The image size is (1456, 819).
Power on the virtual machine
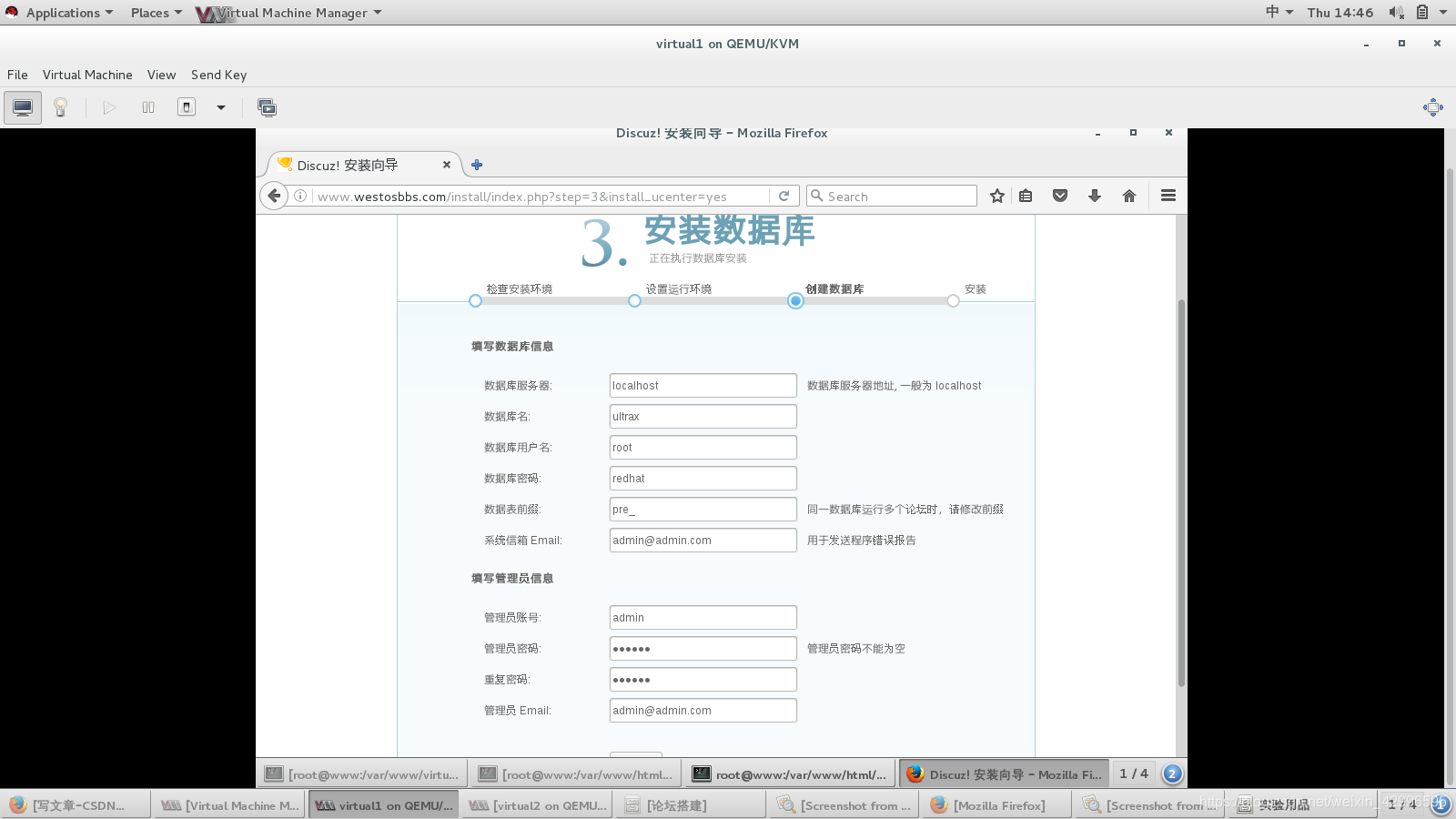(x=109, y=107)
